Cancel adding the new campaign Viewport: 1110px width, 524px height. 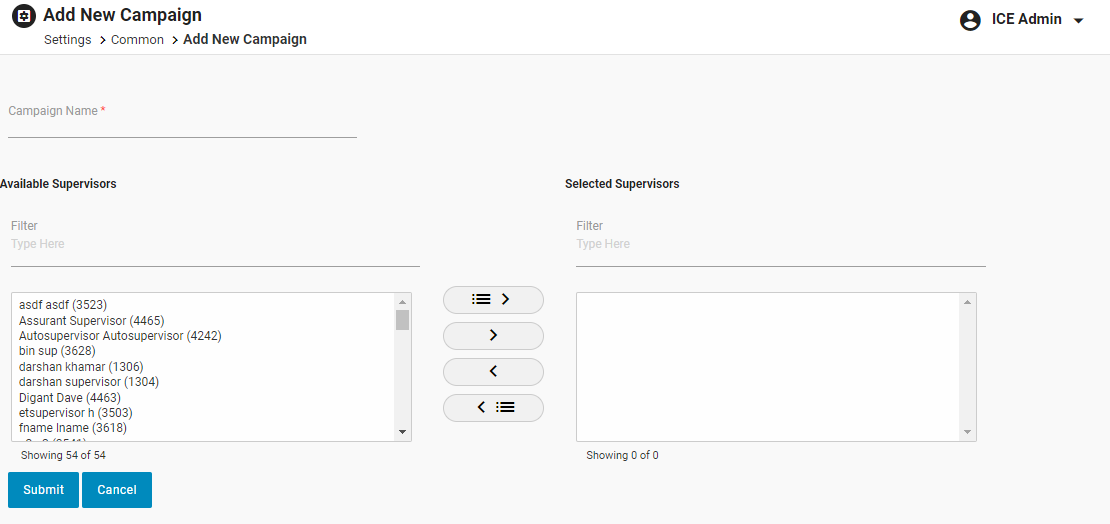[x=117, y=490]
